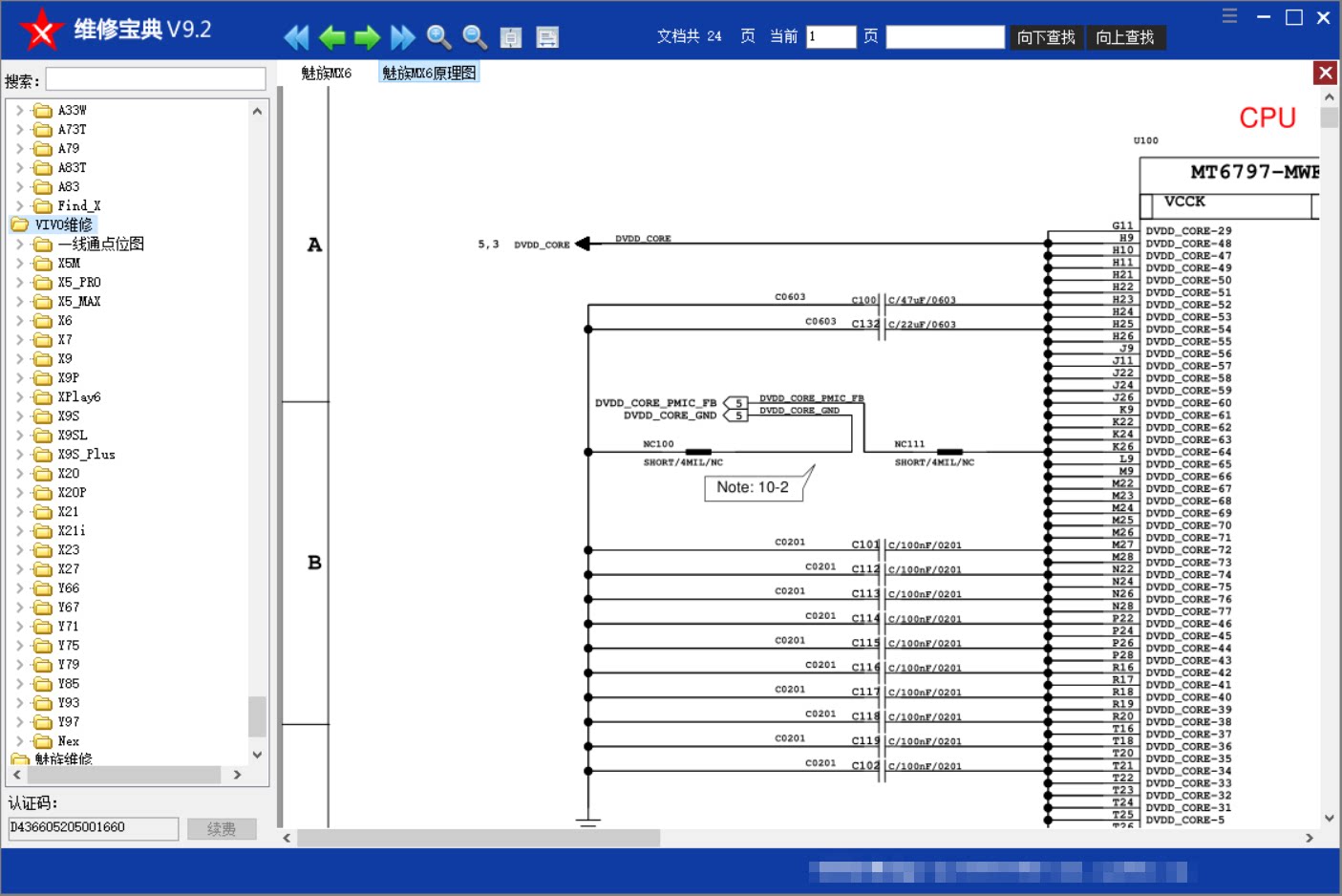The image size is (1342, 896).
Task: Click the find-text field beside 向下查找
Action: click(946, 37)
